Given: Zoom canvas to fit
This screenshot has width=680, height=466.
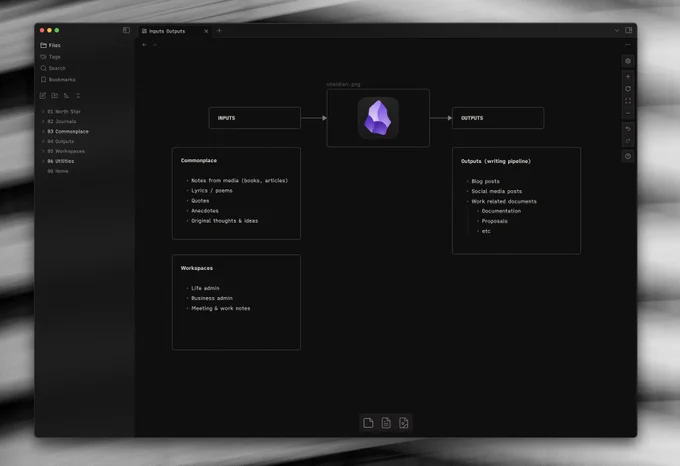Looking at the screenshot, I should 628,101.
